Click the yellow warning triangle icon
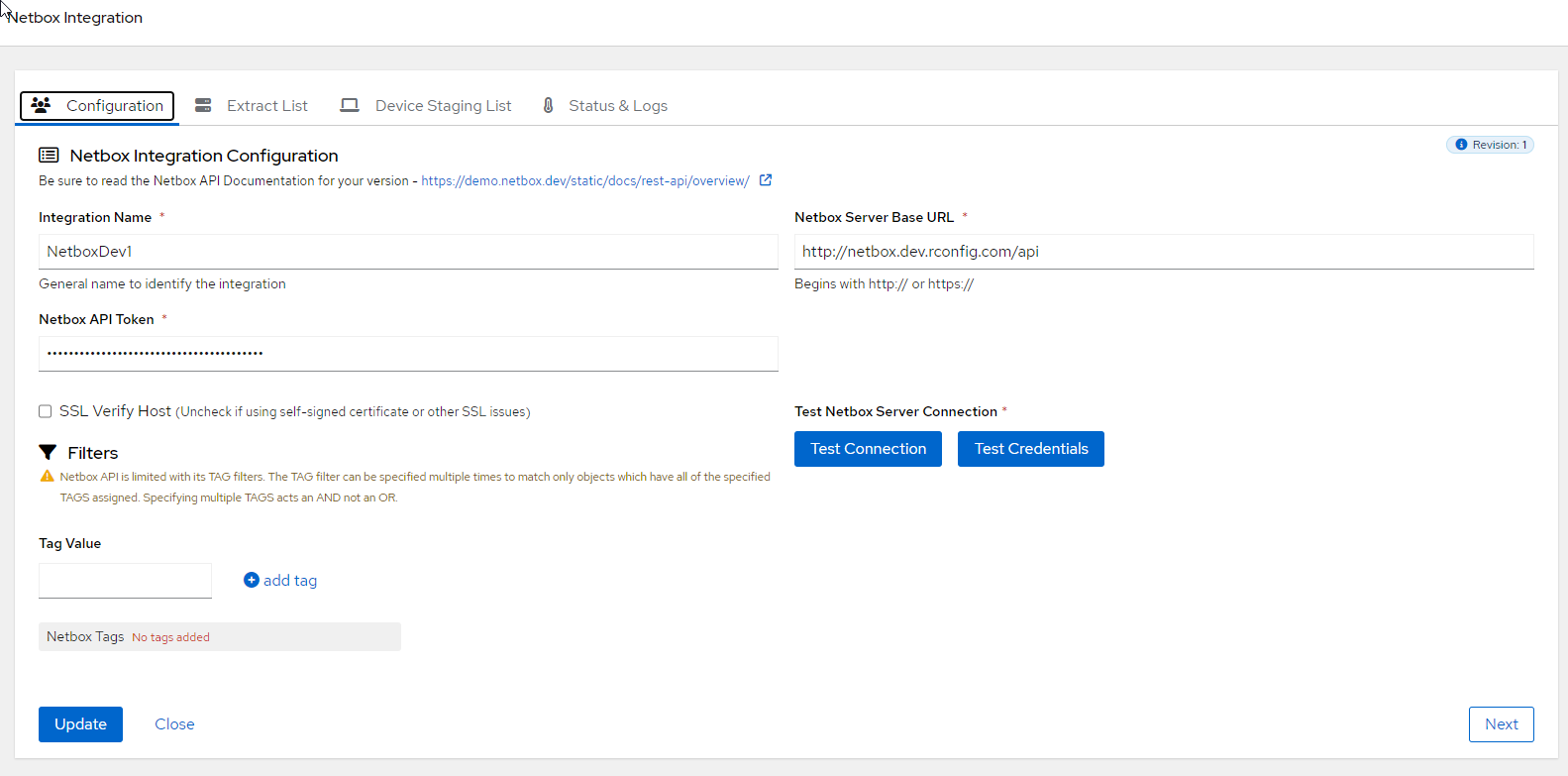1568x776 pixels. coord(47,476)
